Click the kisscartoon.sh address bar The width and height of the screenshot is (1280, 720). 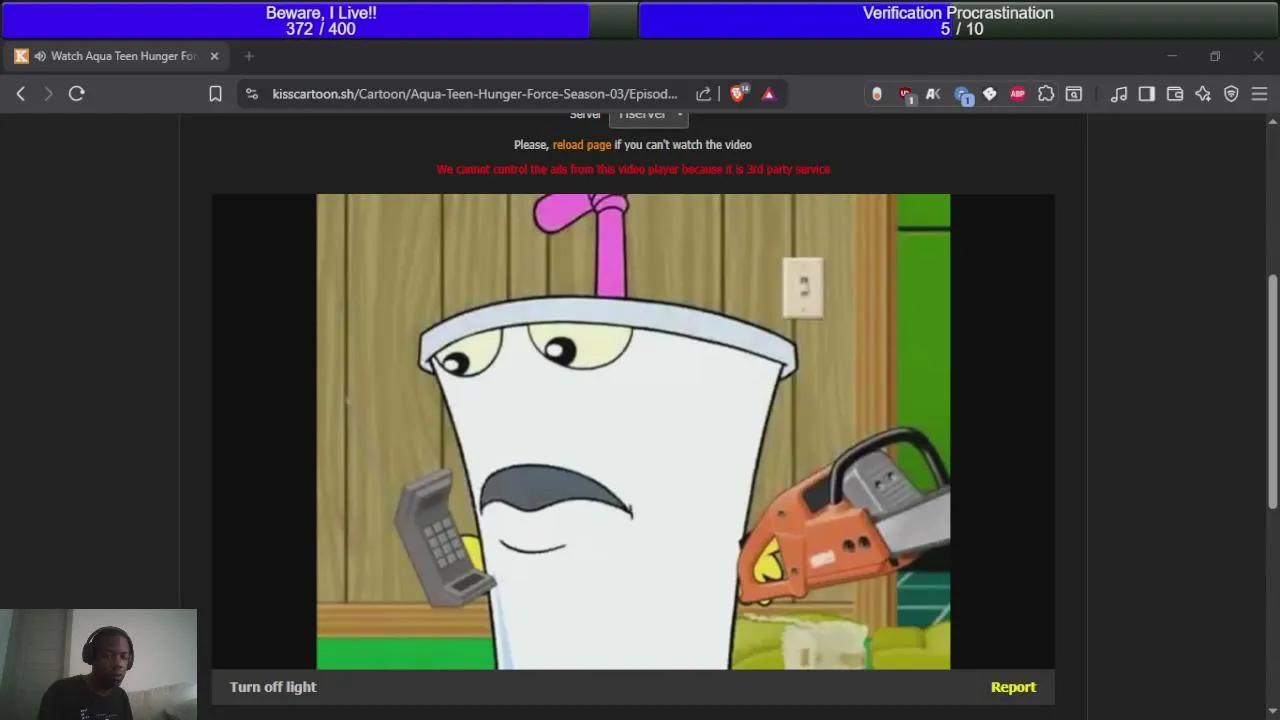475,94
